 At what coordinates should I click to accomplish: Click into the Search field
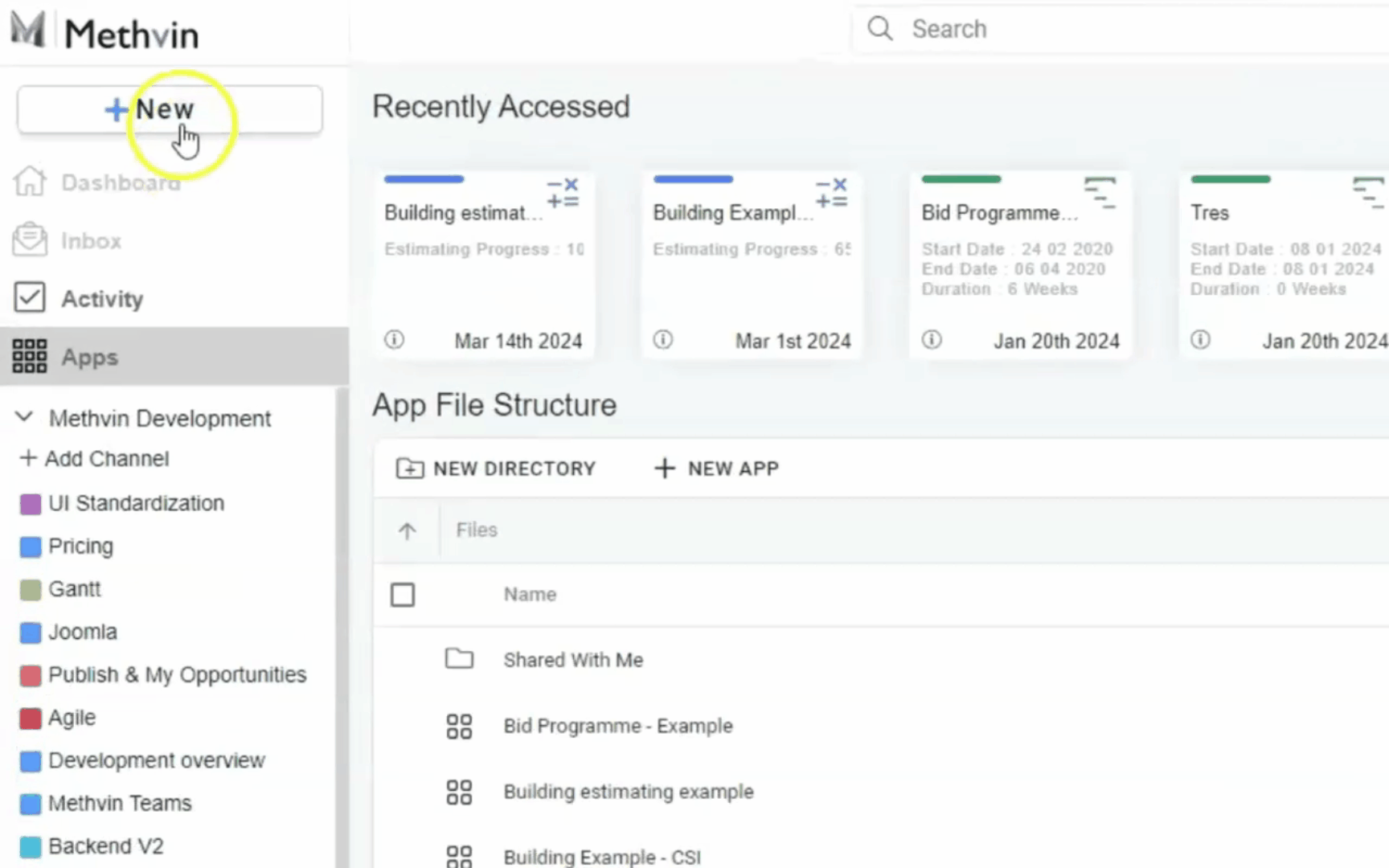click(1125, 29)
